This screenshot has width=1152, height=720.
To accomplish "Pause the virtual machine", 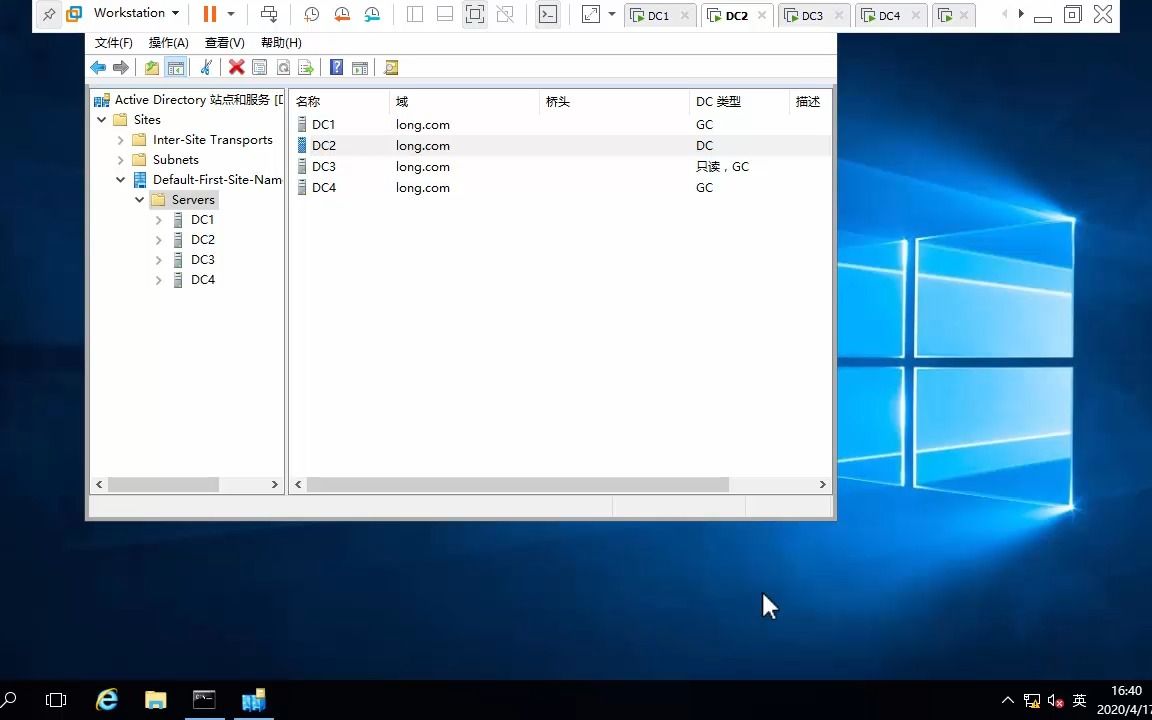I will click(209, 13).
